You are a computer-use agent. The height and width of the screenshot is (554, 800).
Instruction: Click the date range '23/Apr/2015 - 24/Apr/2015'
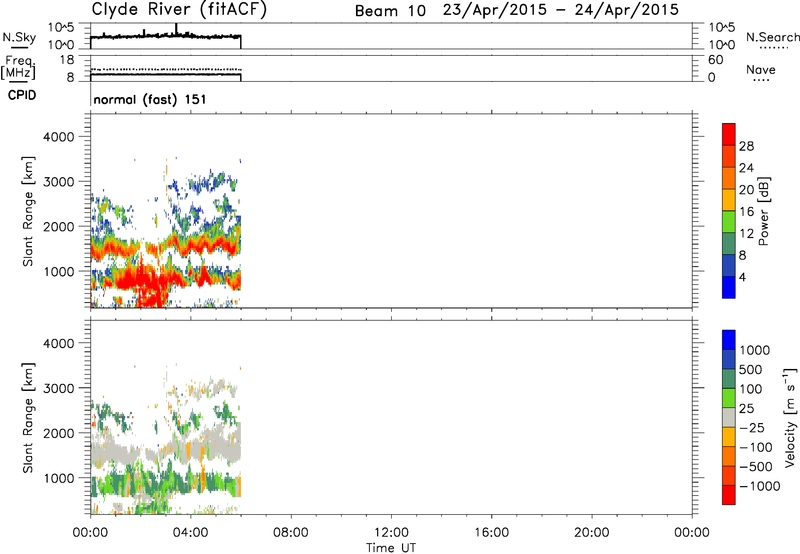(x=561, y=10)
